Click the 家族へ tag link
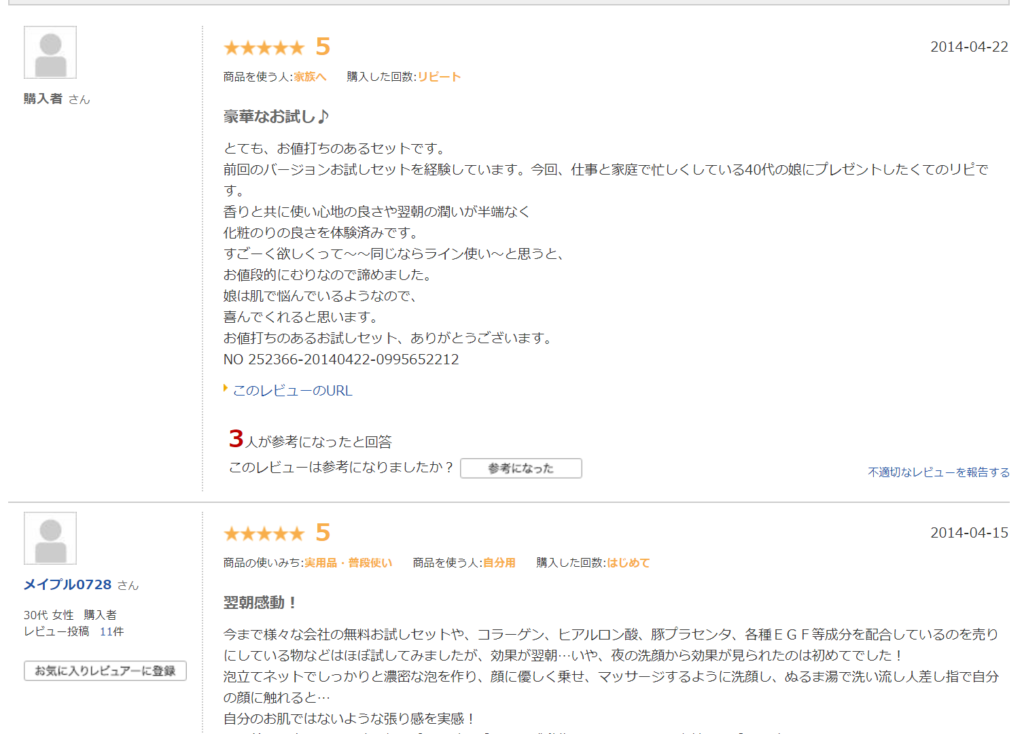 (x=310, y=77)
